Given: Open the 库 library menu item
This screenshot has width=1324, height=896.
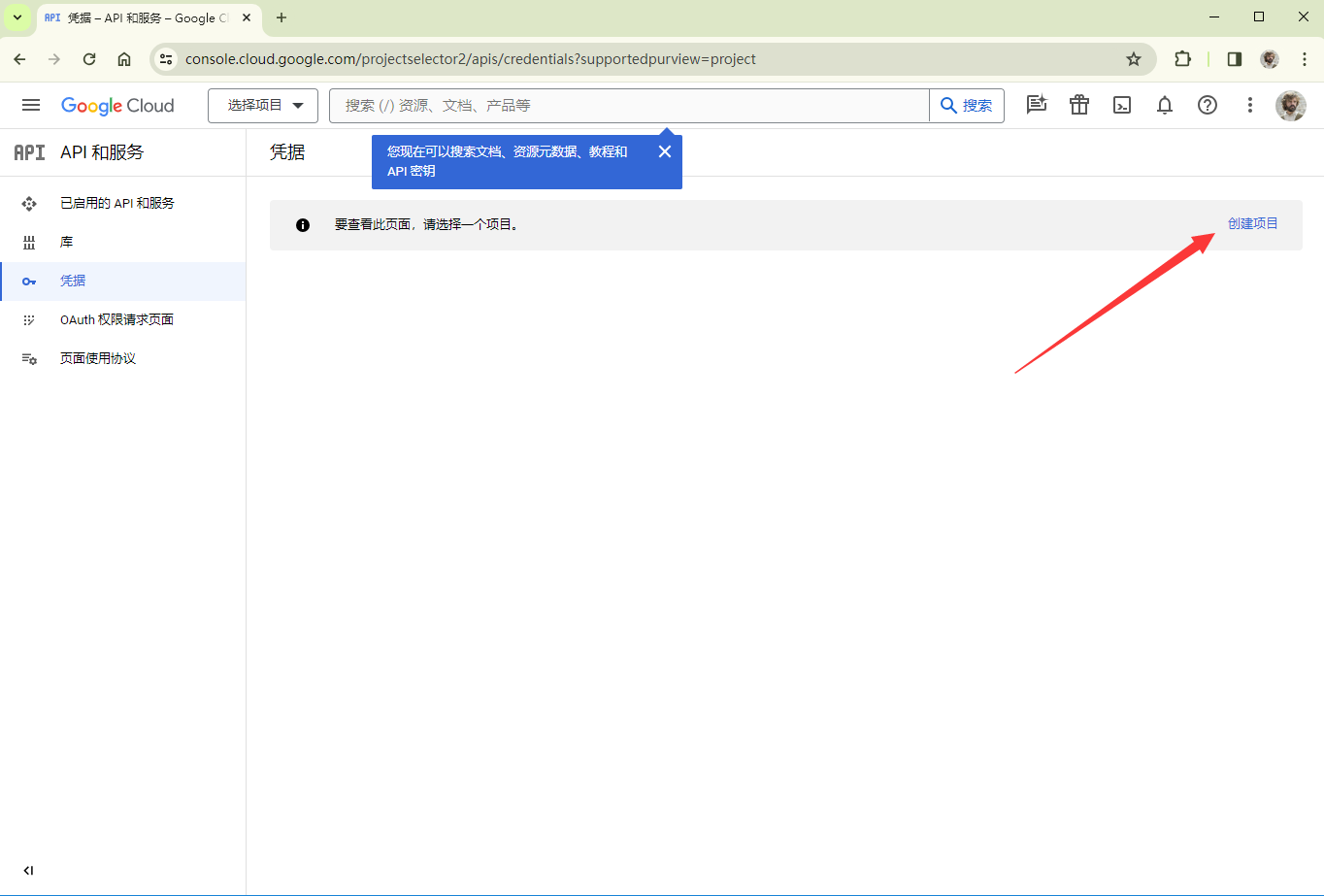Looking at the screenshot, I should coord(67,243).
